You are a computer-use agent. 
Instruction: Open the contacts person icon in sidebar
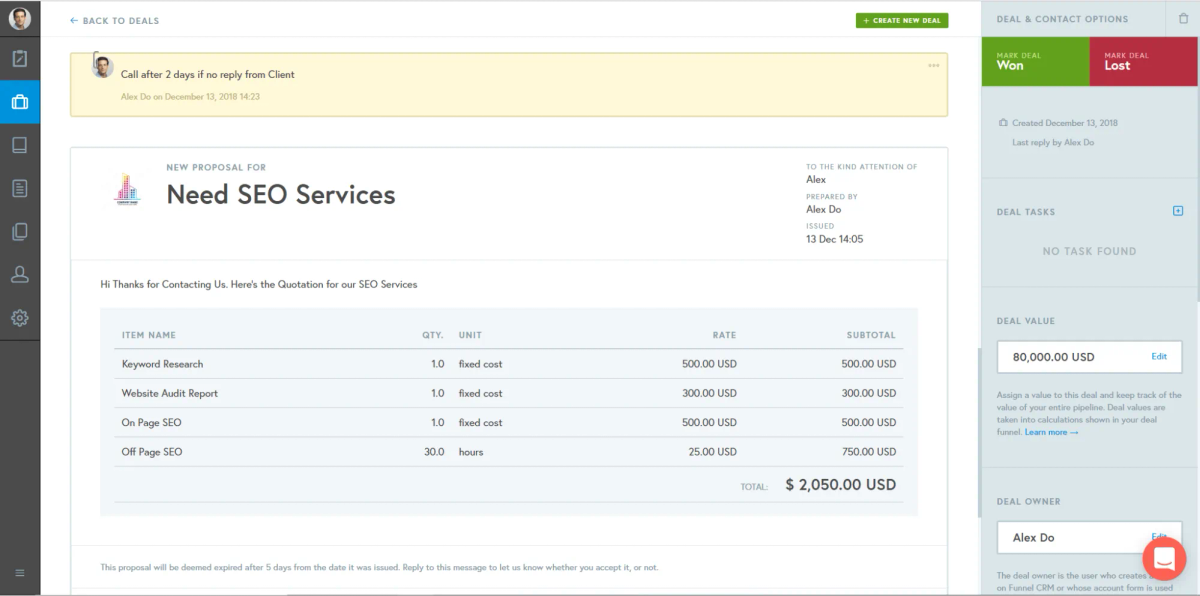(x=20, y=274)
